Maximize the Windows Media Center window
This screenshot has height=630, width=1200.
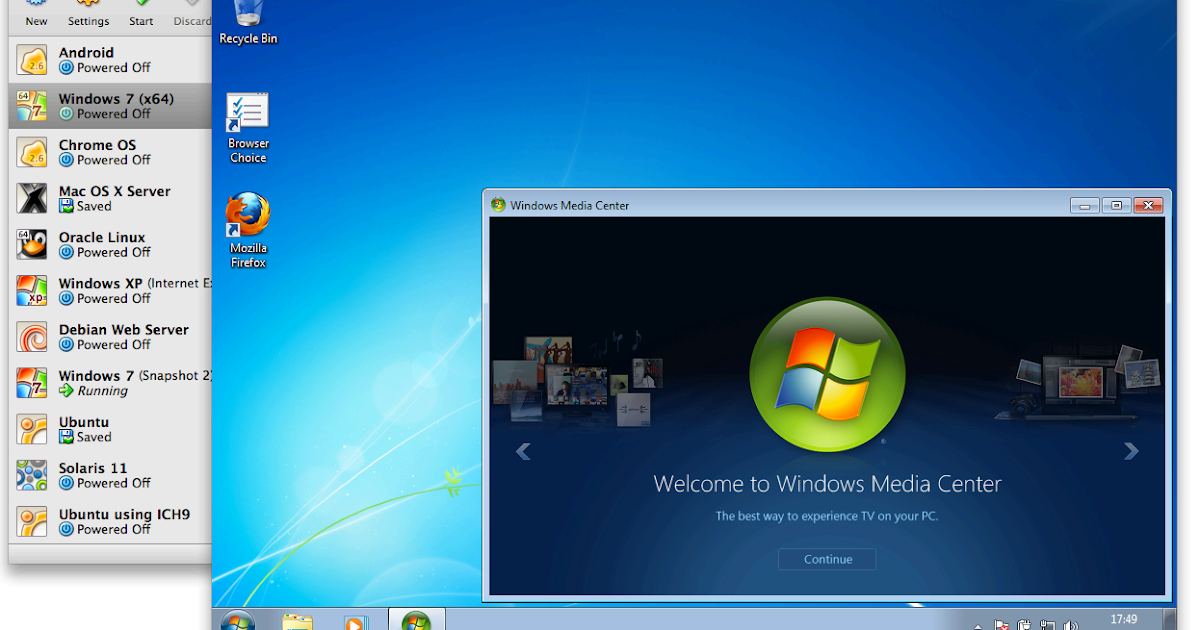pos(1117,205)
